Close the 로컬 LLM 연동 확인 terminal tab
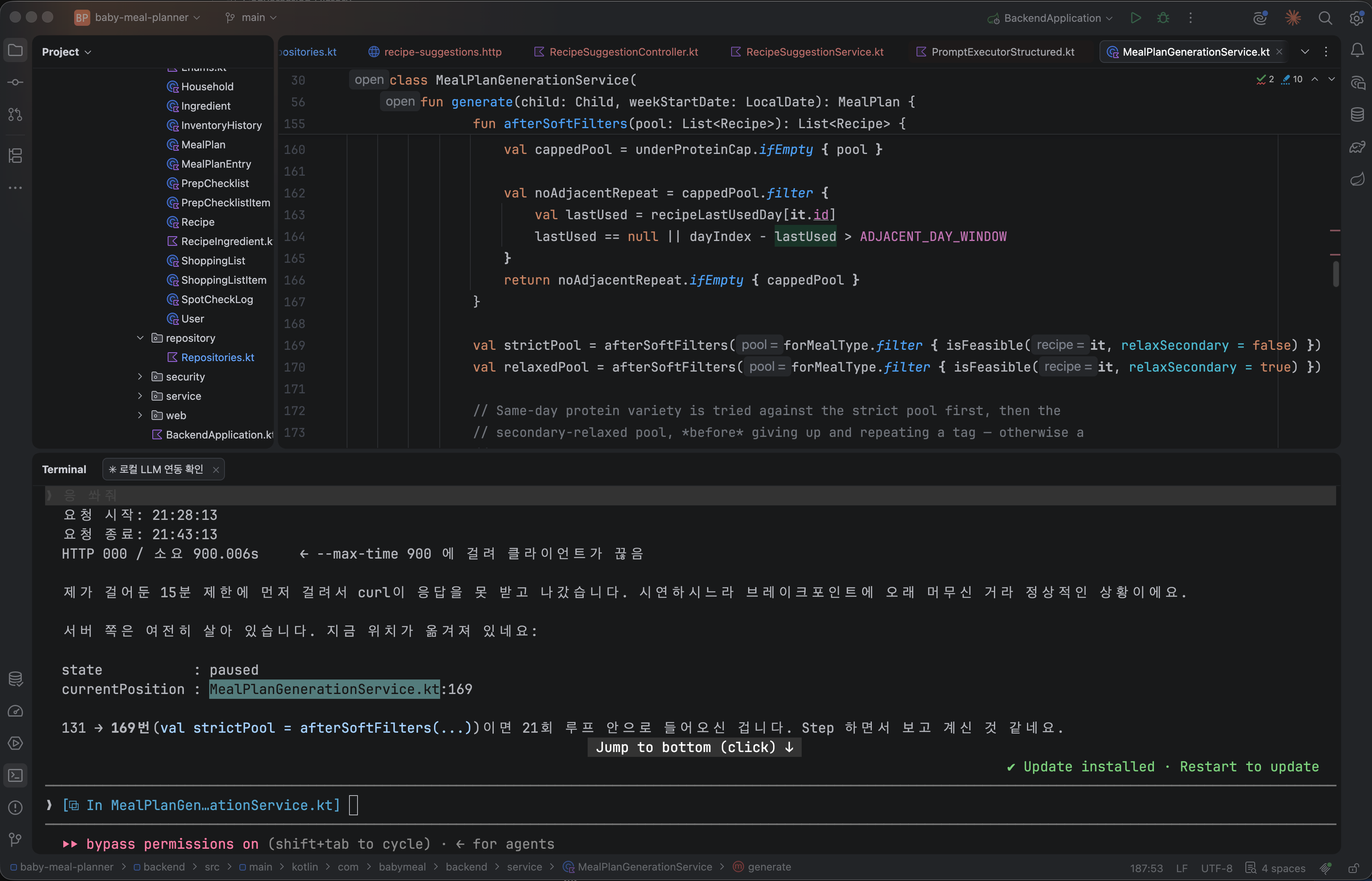 pyautogui.click(x=216, y=470)
